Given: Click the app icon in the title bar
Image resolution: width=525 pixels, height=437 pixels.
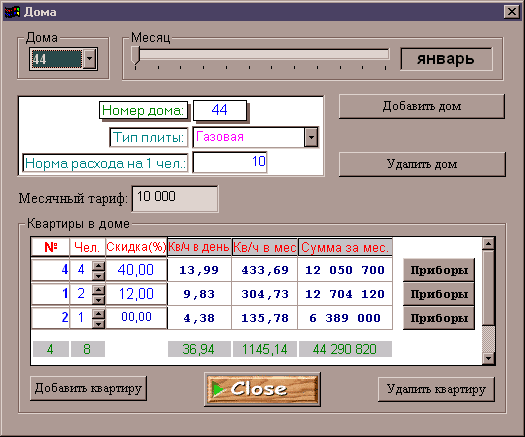Looking at the screenshot, I should 12,12.
